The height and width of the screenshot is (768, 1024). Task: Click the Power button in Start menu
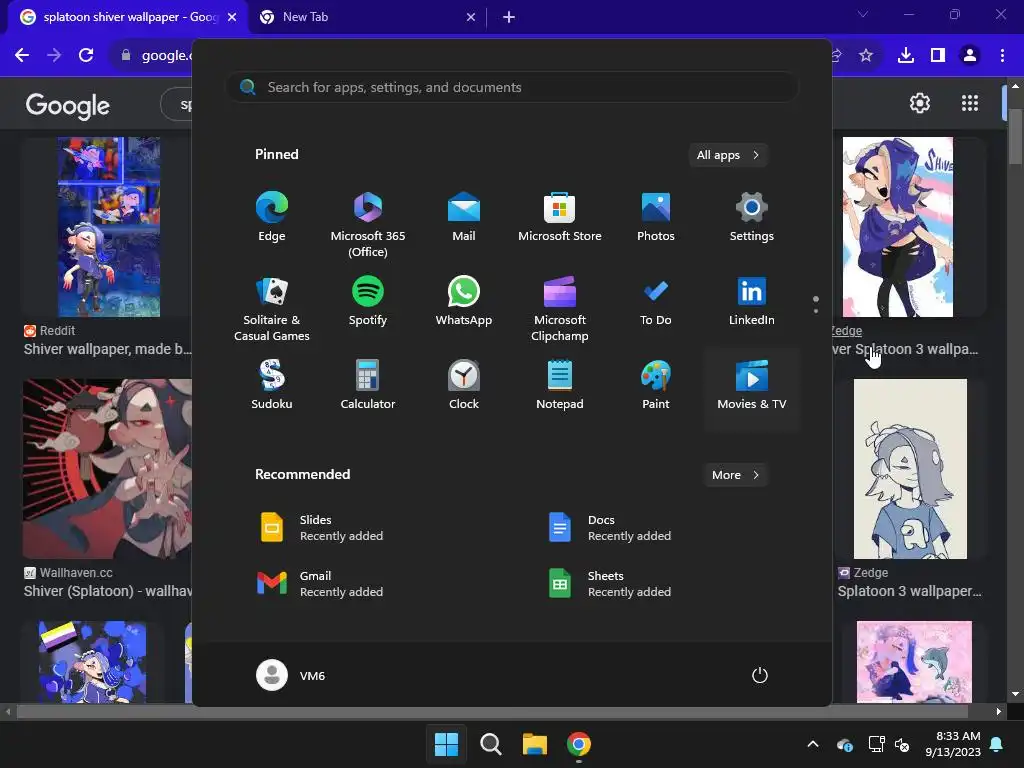point(760,675)
